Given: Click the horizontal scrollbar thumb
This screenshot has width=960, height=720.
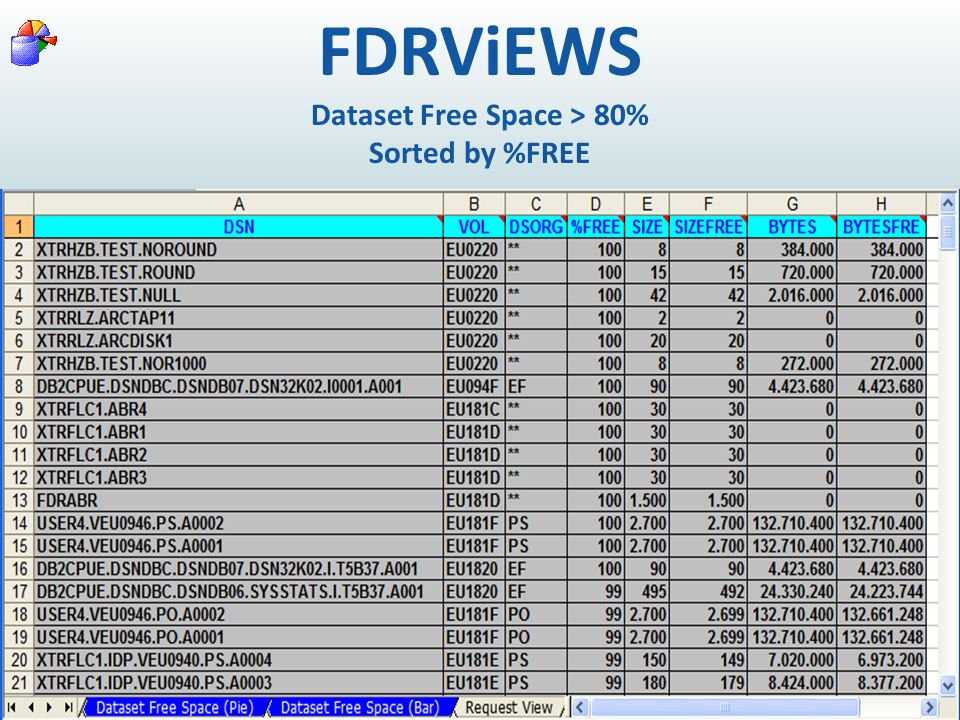Looking at the screenshot, I should [725, 707].
